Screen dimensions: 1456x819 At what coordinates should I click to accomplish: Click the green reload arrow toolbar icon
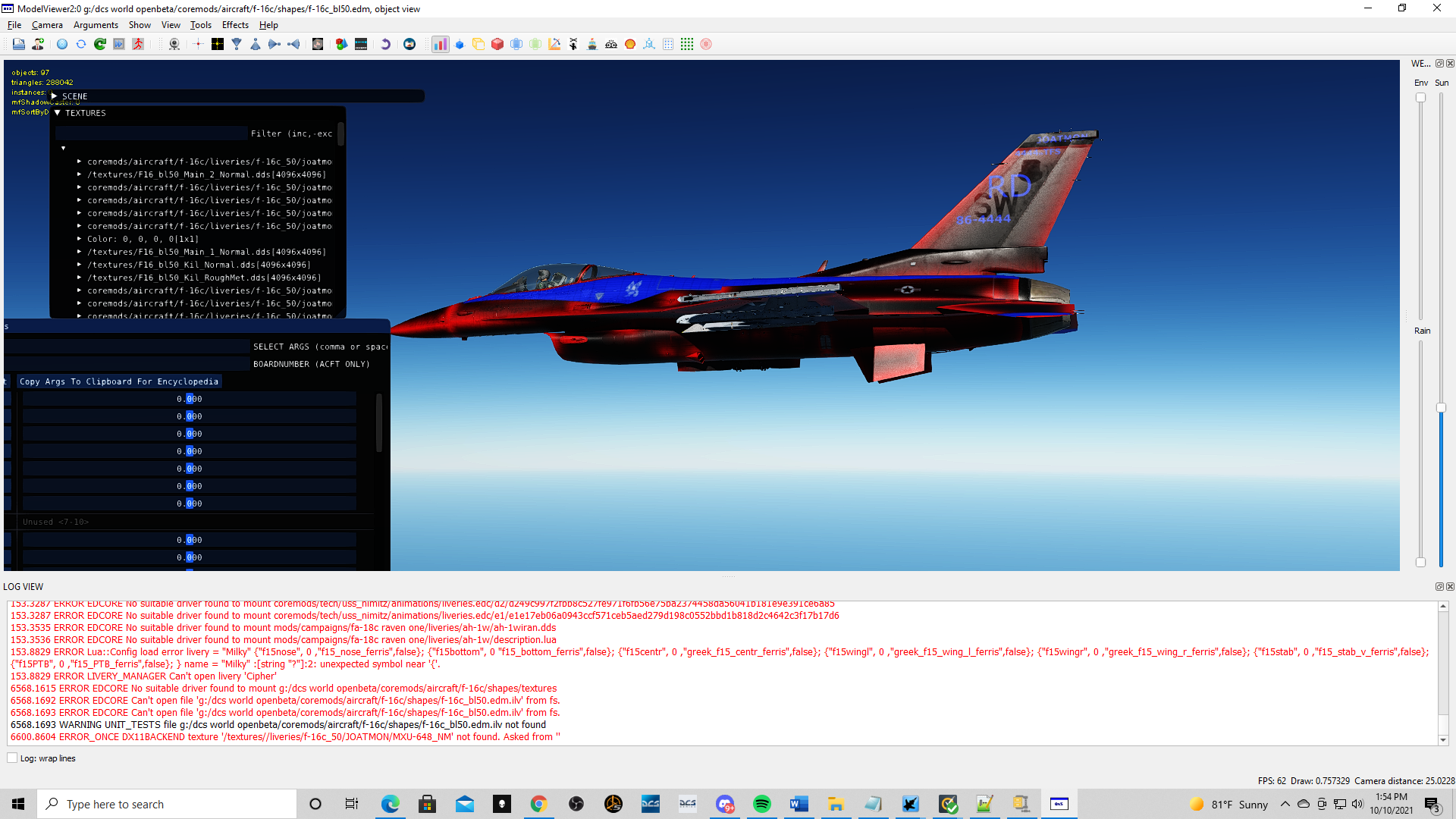pyautogui.click(x=100, y=45)
